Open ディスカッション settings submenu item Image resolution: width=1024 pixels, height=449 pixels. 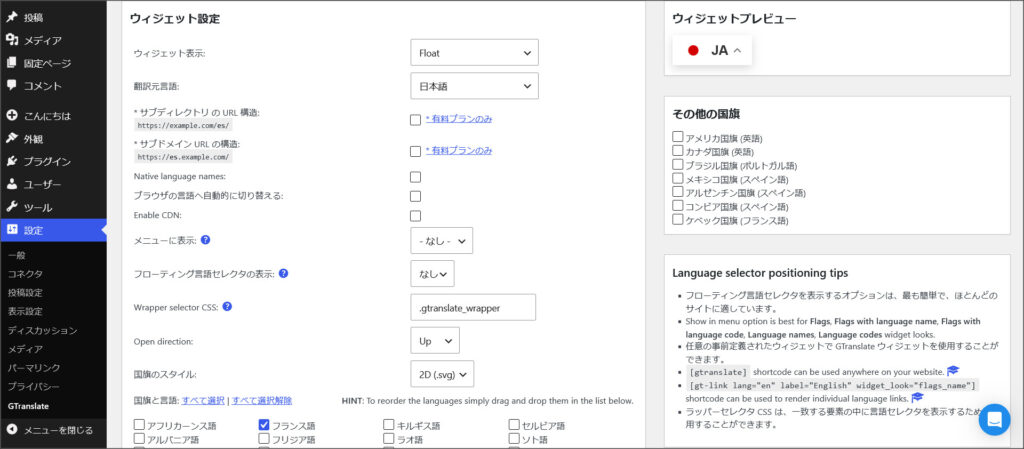tap(42, 331)
